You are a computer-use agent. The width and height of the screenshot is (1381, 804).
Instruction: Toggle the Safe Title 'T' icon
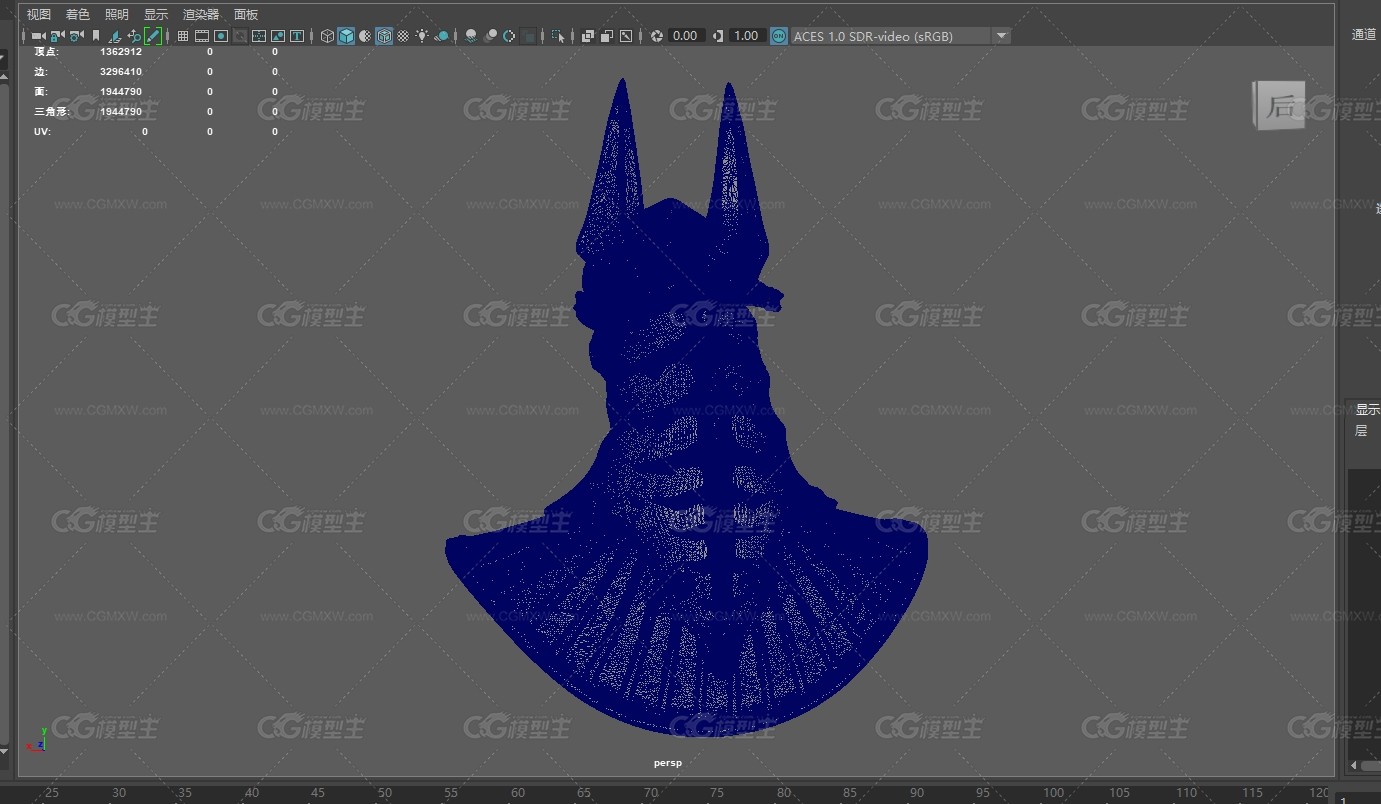297,36
